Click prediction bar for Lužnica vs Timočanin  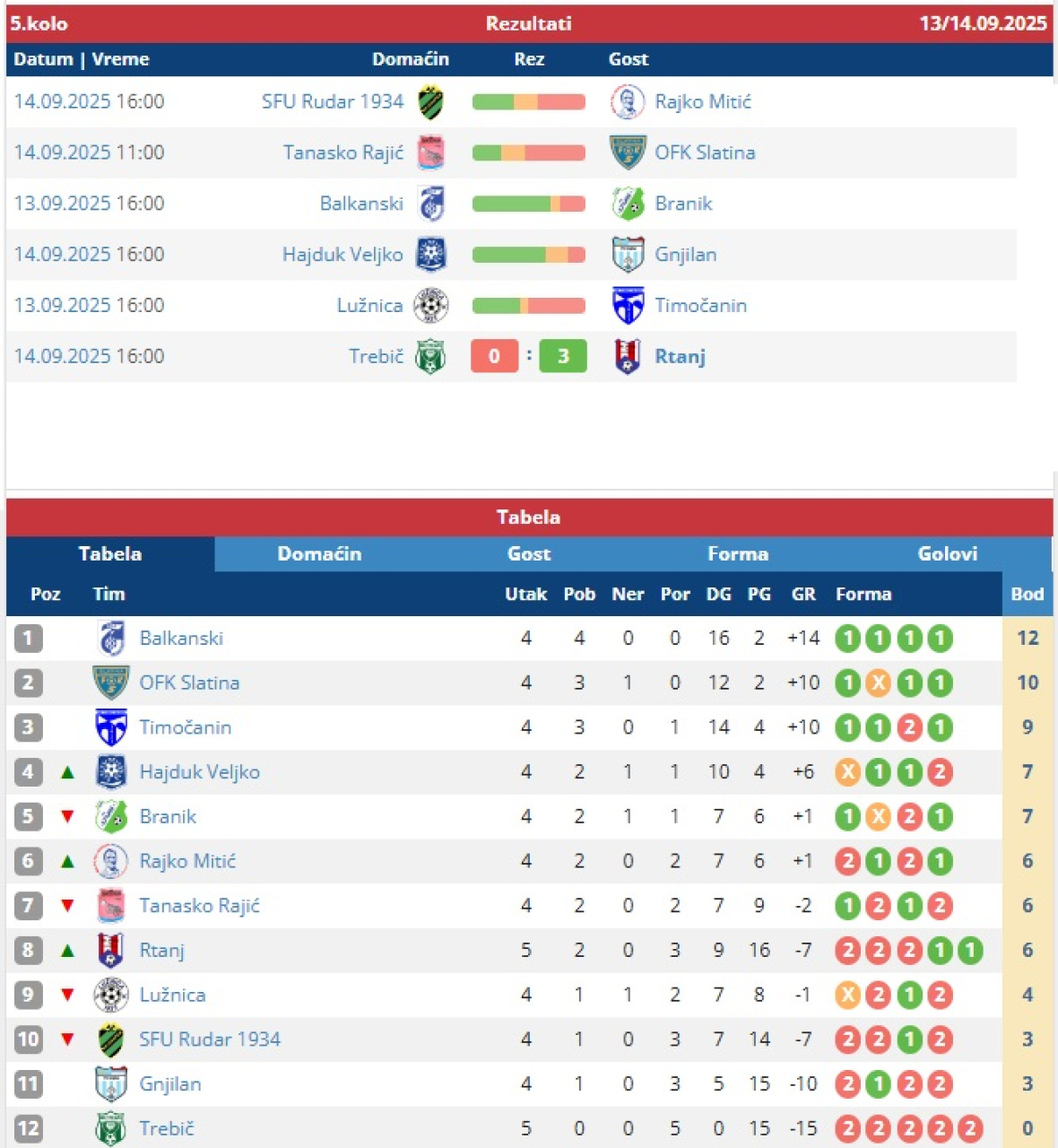[528, 306]
